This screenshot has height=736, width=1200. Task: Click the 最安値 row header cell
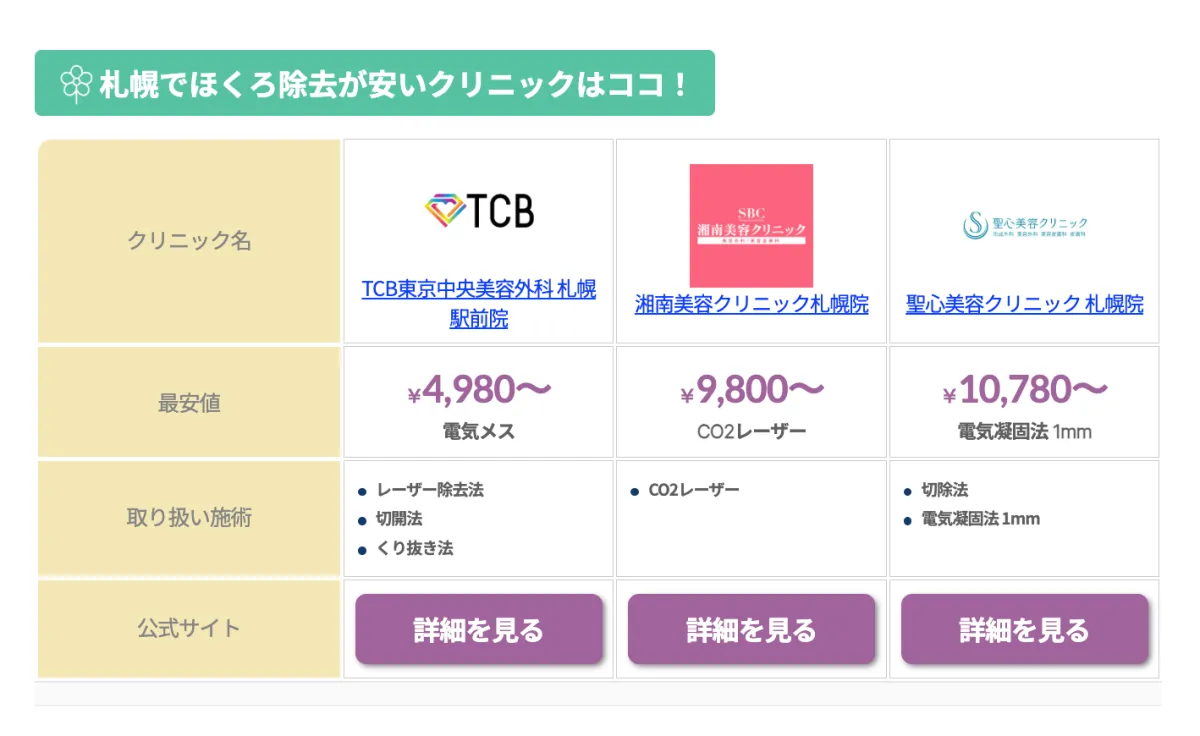[190, 403]
